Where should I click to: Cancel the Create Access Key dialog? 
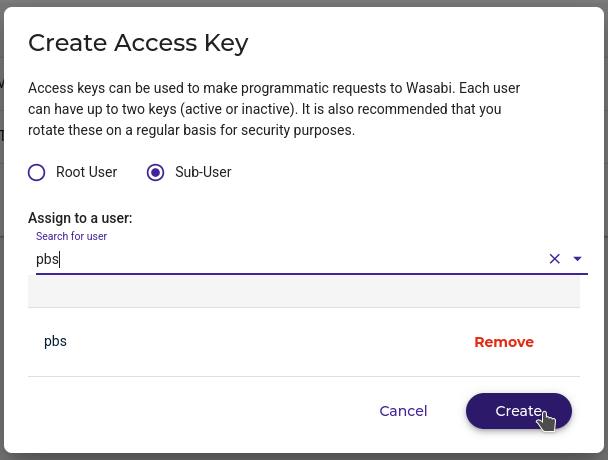pyautogui.click(x=403, y=411)
